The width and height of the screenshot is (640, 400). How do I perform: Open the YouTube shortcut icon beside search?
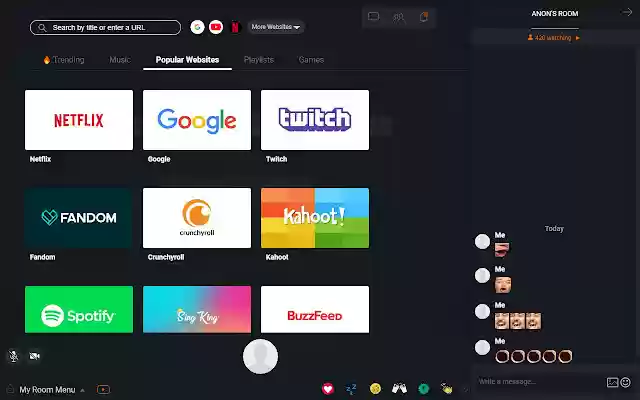216,27
